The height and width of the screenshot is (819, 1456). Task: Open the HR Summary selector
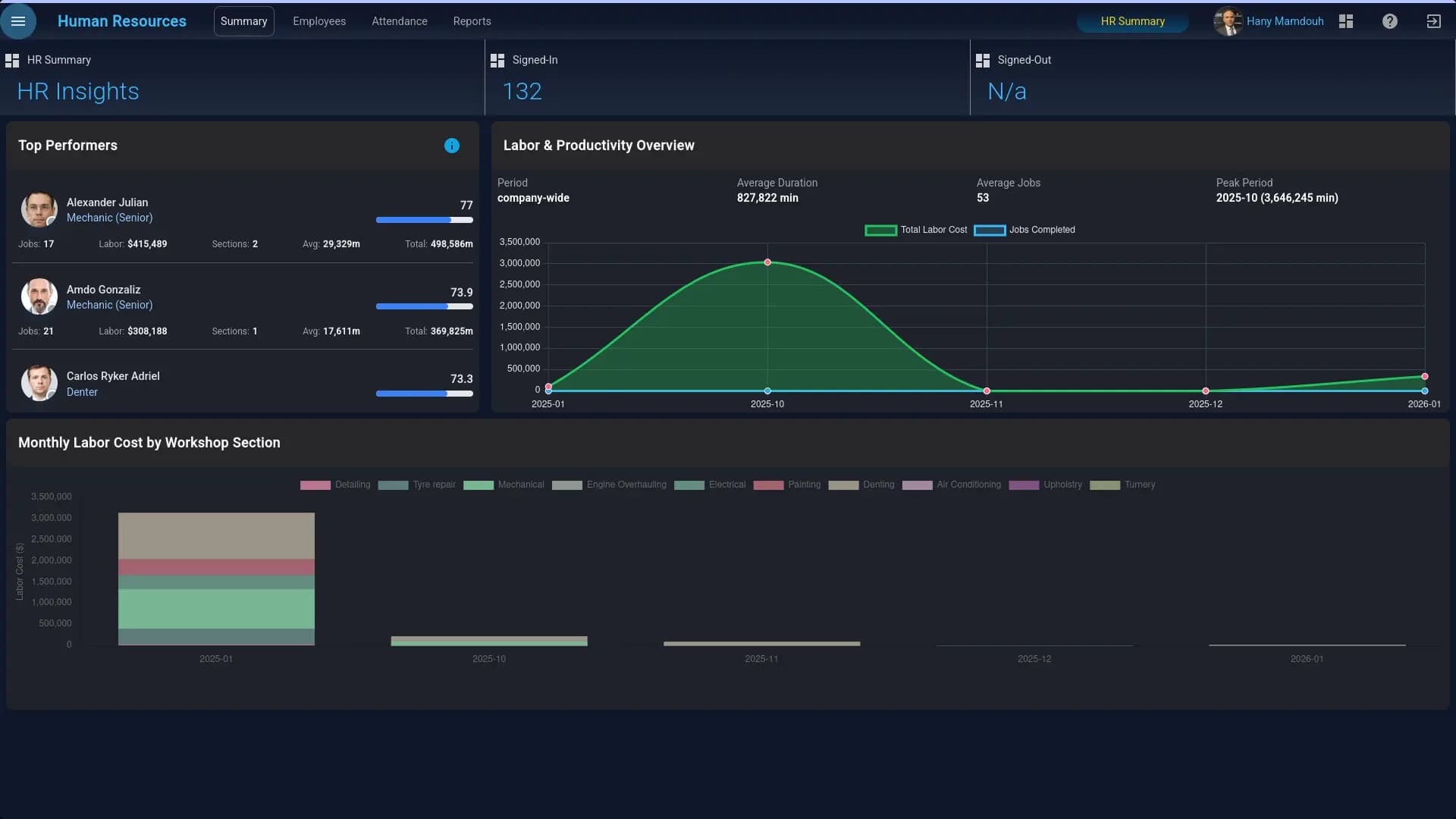pyautogui.click(x=1132, y=21)
